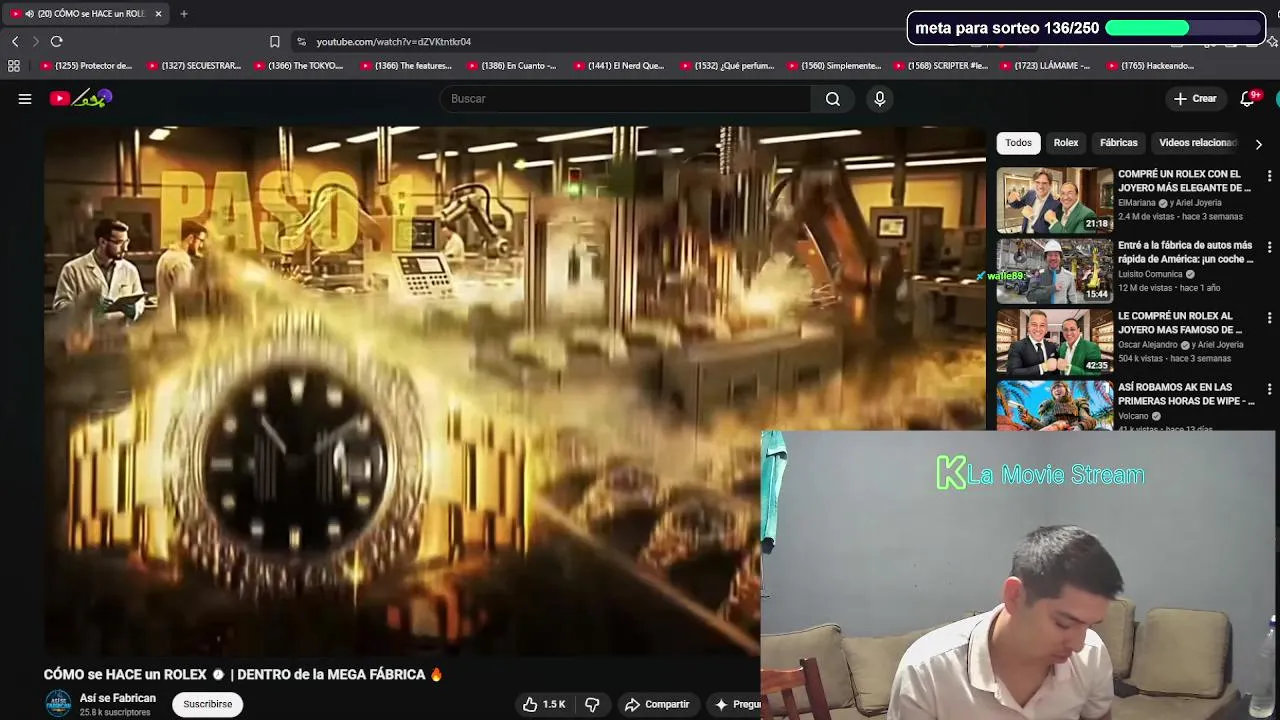Image resolution: width=1280 pixels, height=720 pixels.
Task: Open the Así se Fabrican channel avatar
Action: 58,704
